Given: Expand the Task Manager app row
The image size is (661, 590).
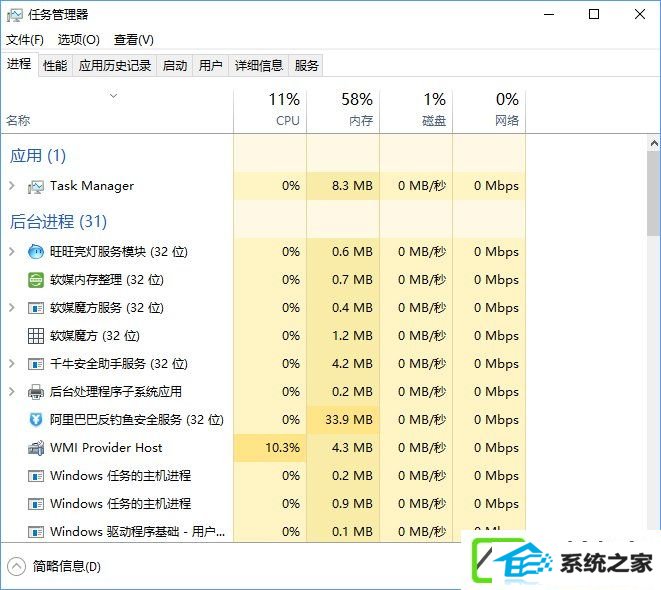Looking at the screenshot, I should coord(12,186).
